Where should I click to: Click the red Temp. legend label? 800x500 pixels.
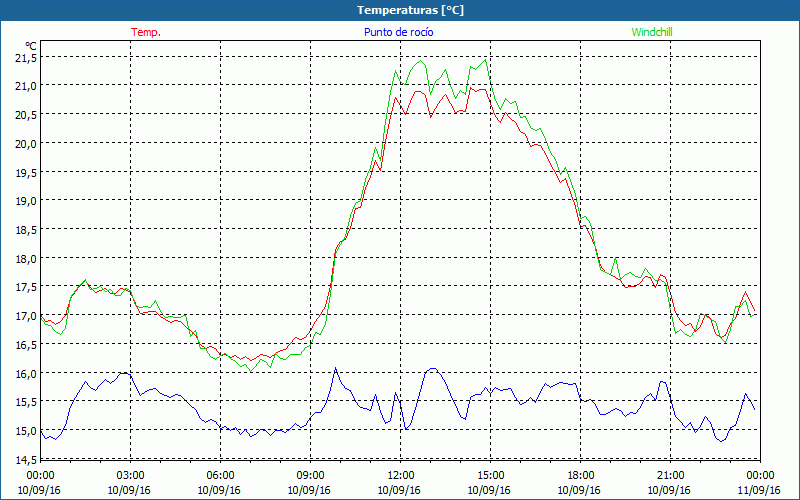[146, 32]
